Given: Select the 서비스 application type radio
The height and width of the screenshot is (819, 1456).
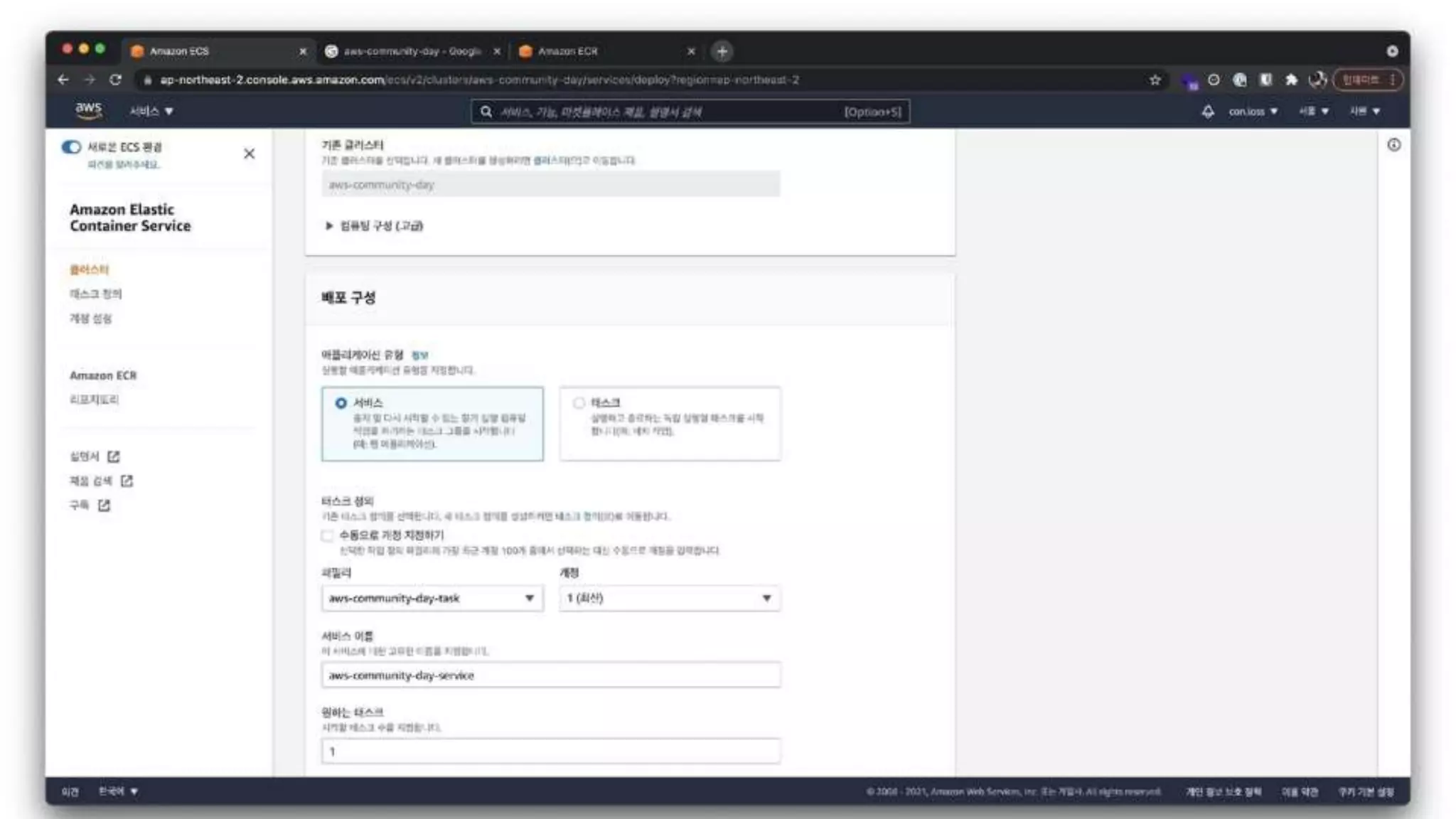Looking at the screenshot, I should tap(341, 403).
